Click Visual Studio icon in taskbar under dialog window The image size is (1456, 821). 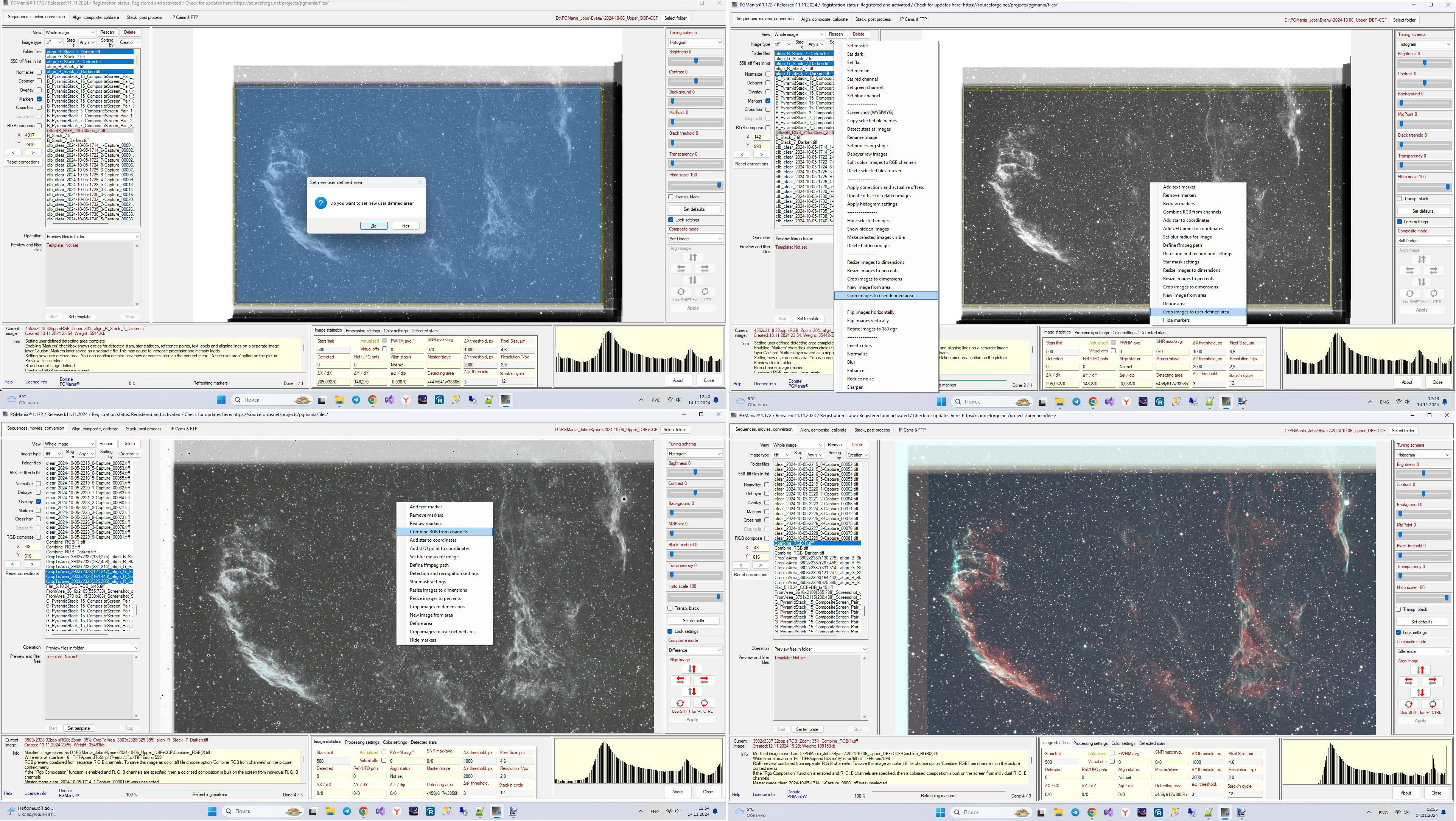pos(389,400)
